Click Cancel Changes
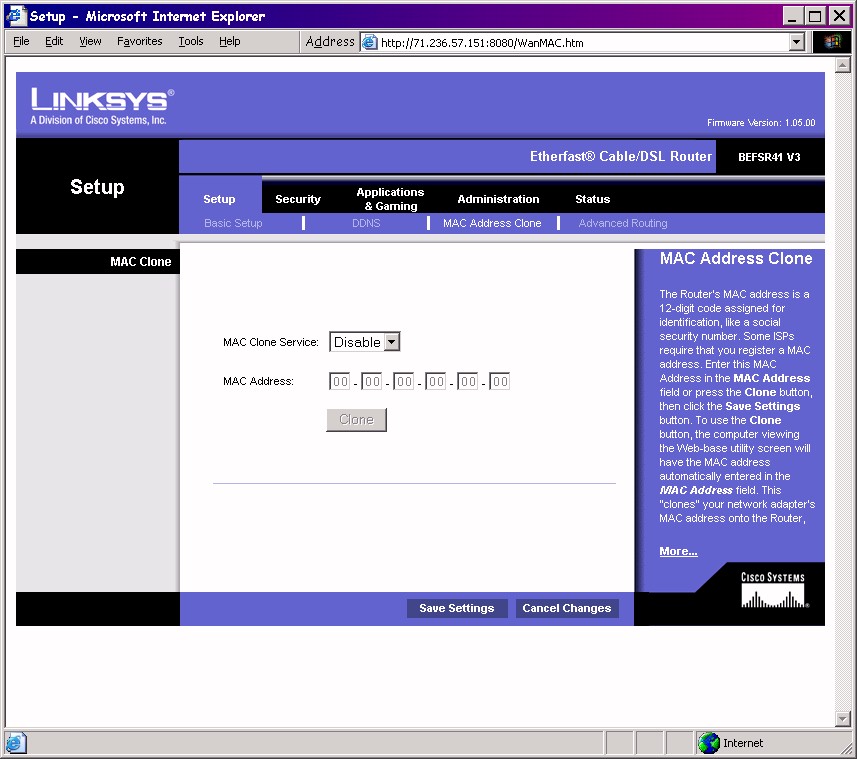The width and height of the screenshot is (857, 759). (567, 608)
